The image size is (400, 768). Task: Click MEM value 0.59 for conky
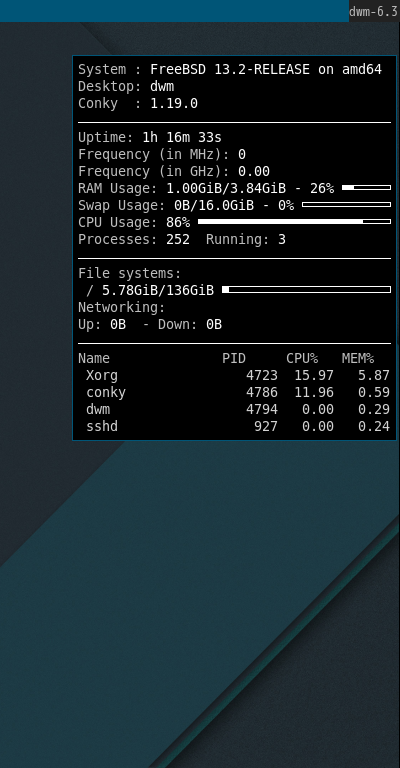374,392
